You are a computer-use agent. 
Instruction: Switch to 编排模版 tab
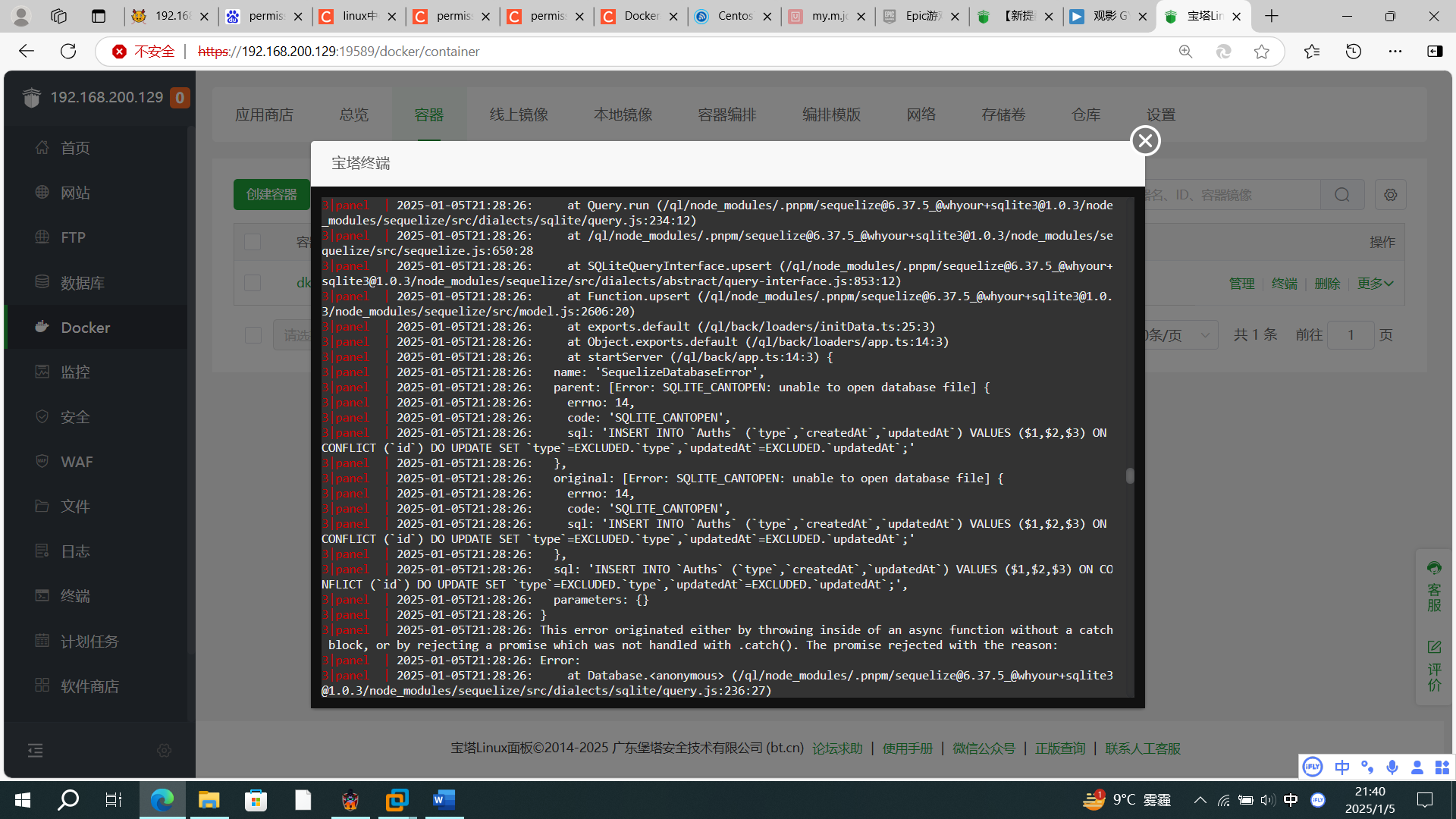832,115
